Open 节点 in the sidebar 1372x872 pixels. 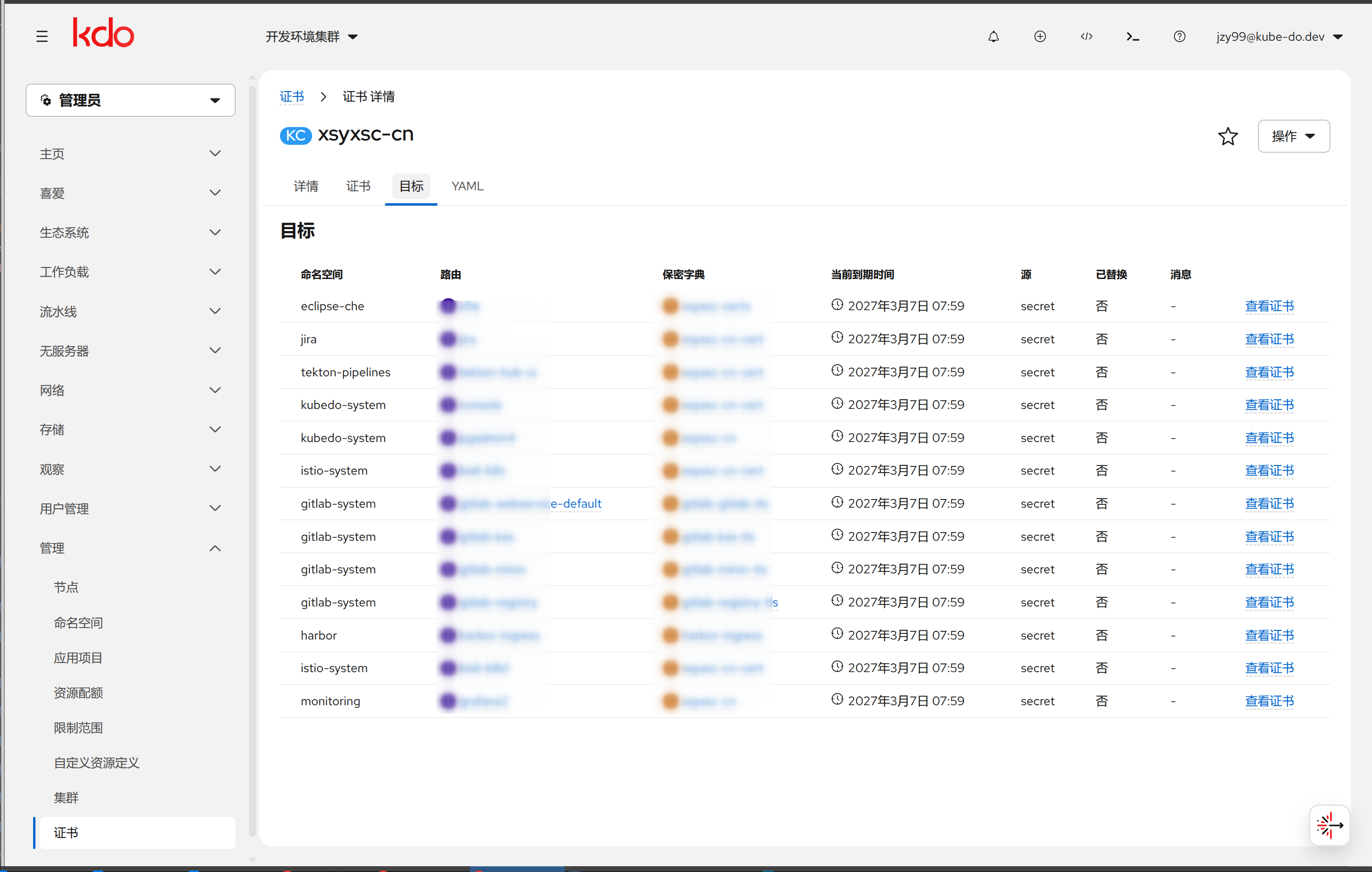[66, 587]
